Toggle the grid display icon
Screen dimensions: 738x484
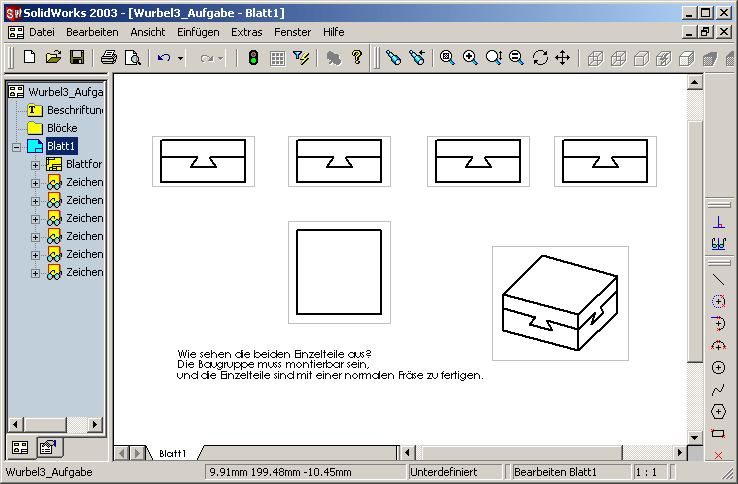click(x=278, y=58)
